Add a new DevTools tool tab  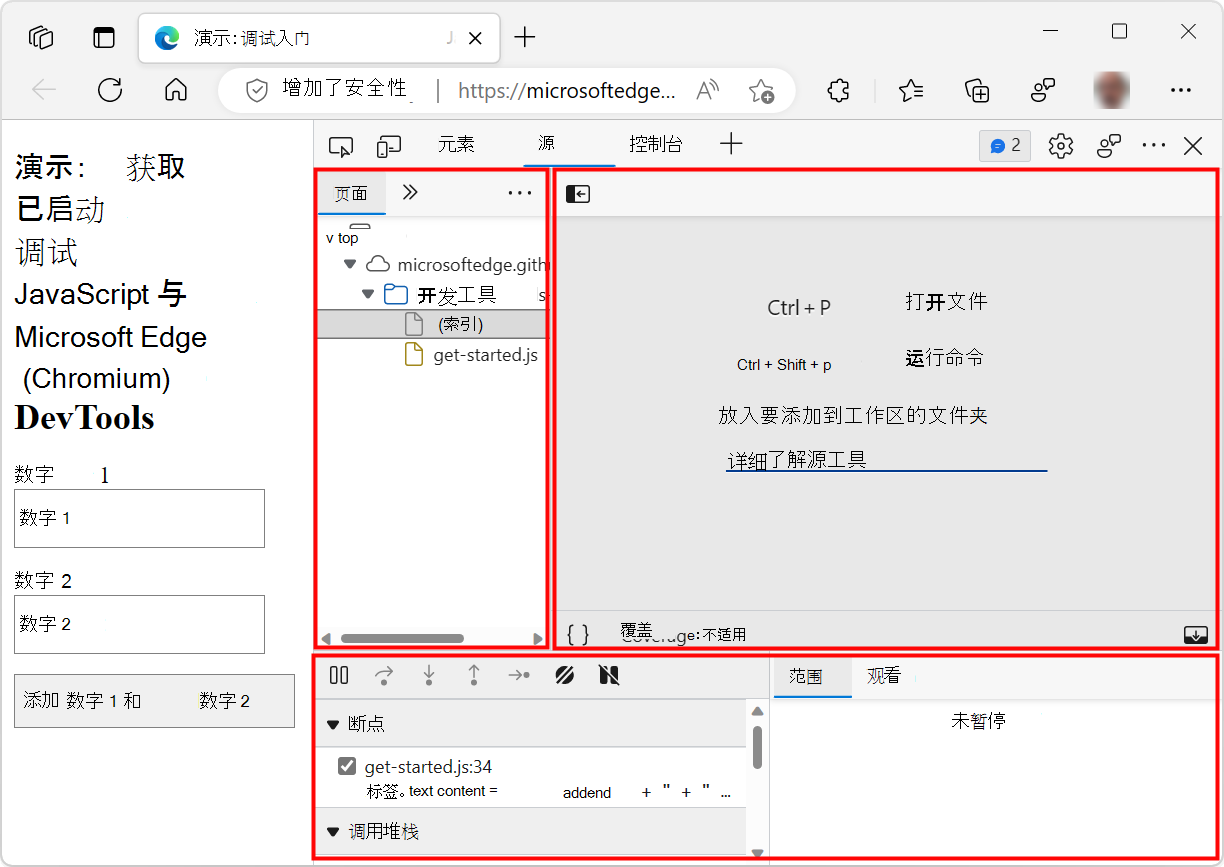click(x=732, y=144)
